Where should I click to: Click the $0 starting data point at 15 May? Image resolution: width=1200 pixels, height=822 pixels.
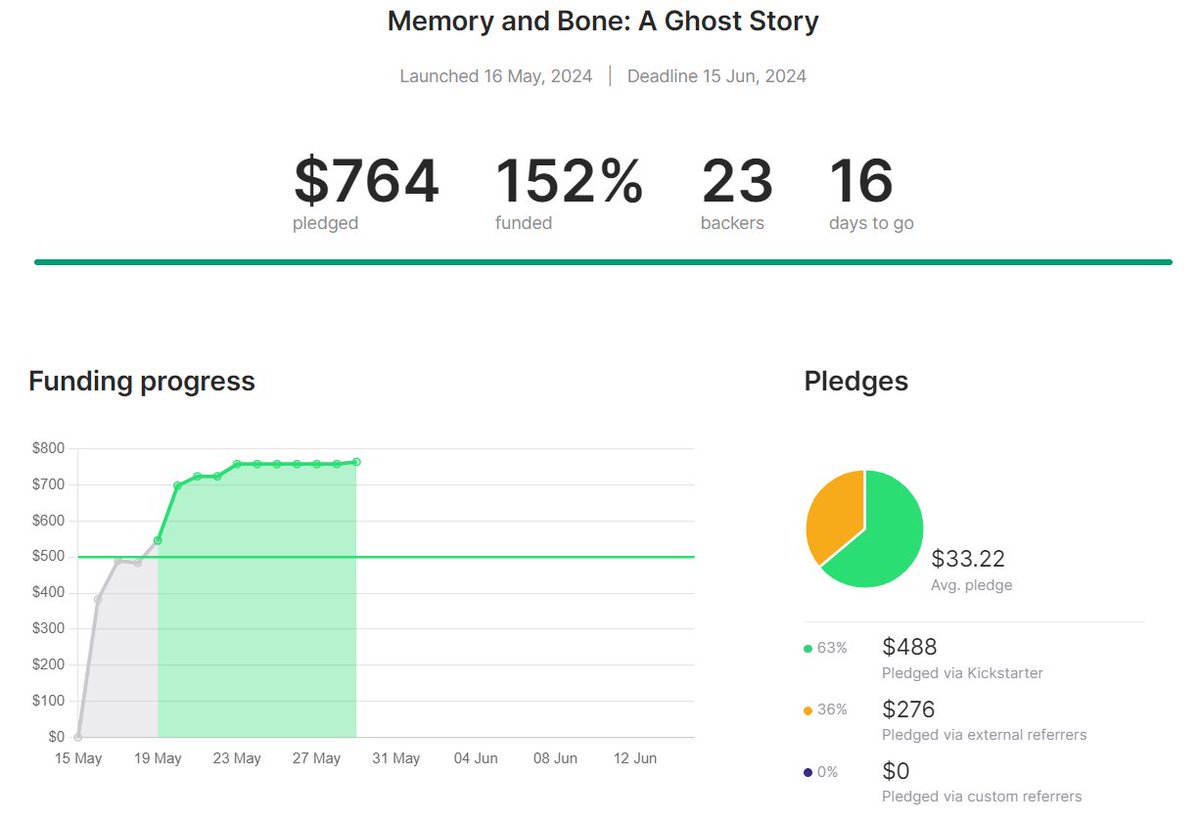78,737
